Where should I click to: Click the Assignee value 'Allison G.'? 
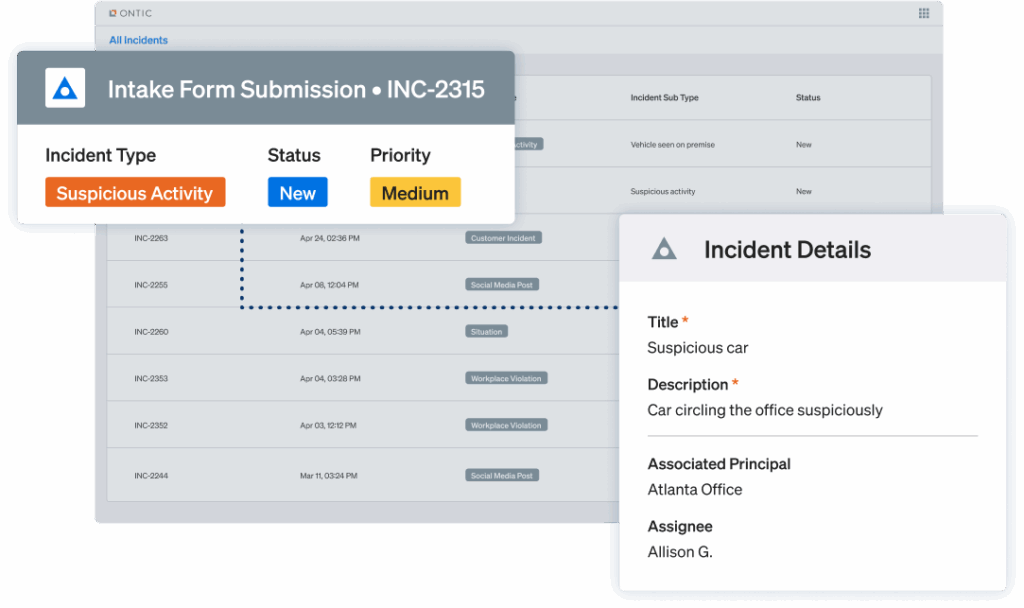click(680, 552)
